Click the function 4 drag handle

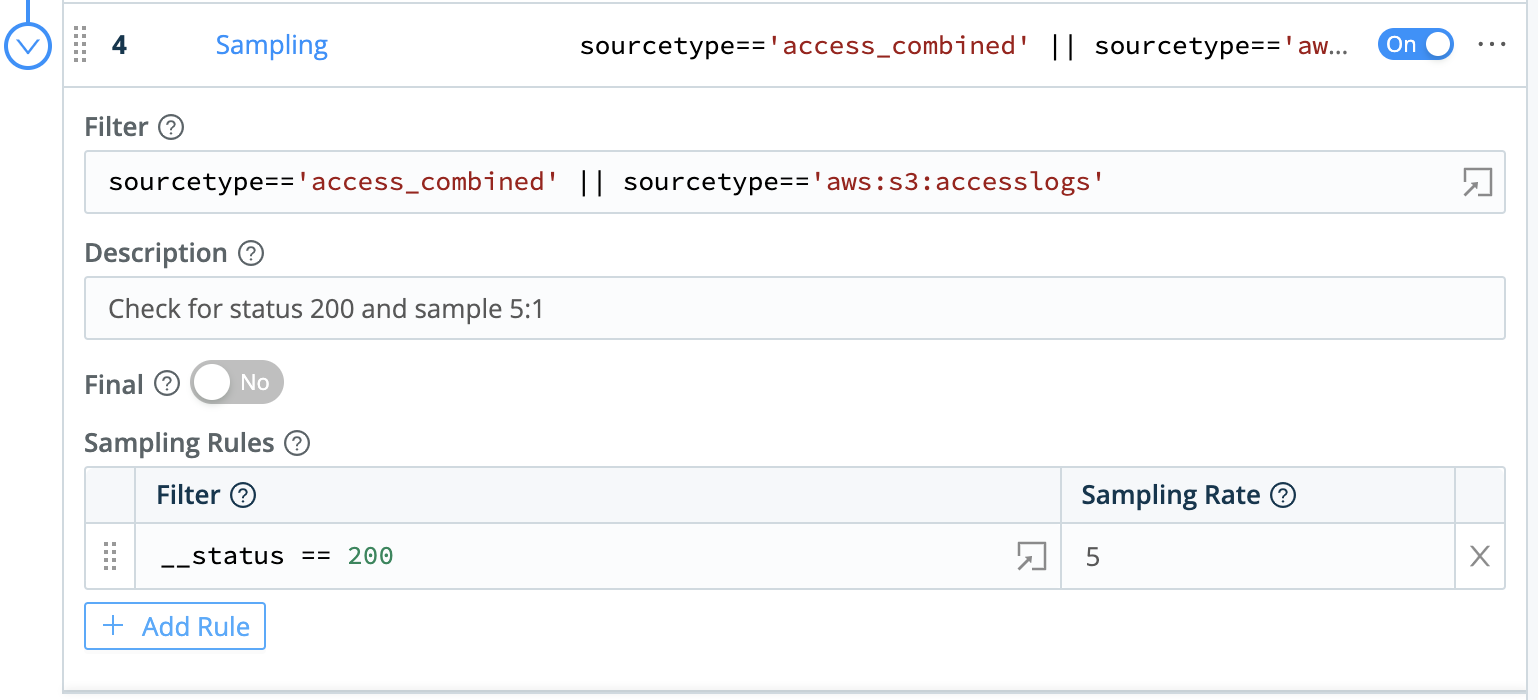(x=80, y=45)
